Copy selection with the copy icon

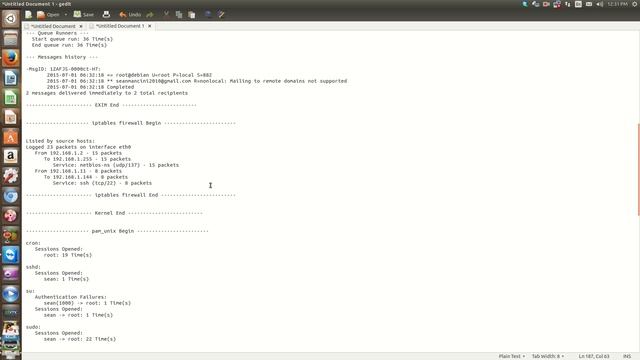point(179,15)
